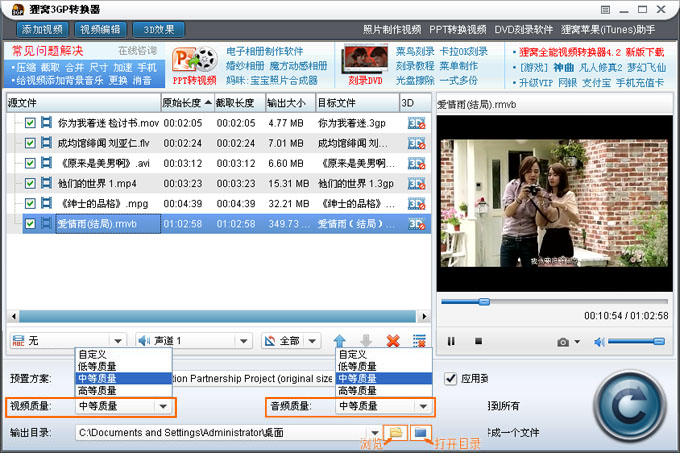
Task: Click the PPT转视频 icon
Action: click(195, 61)
